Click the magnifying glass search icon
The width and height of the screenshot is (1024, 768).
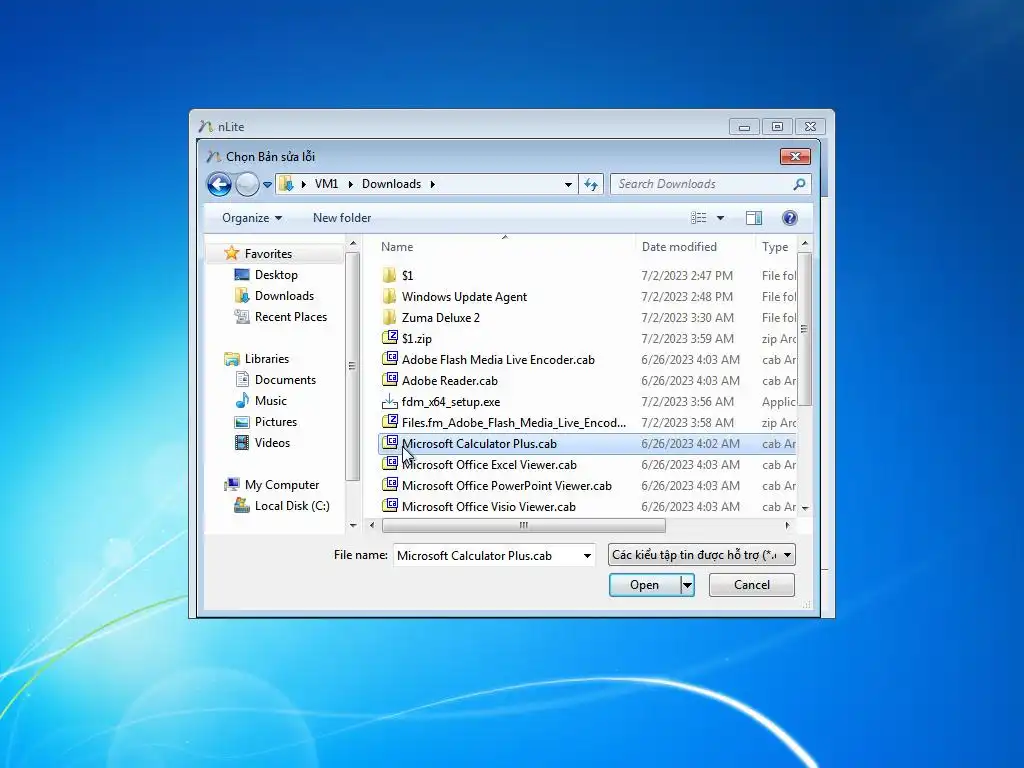point(799,184)
